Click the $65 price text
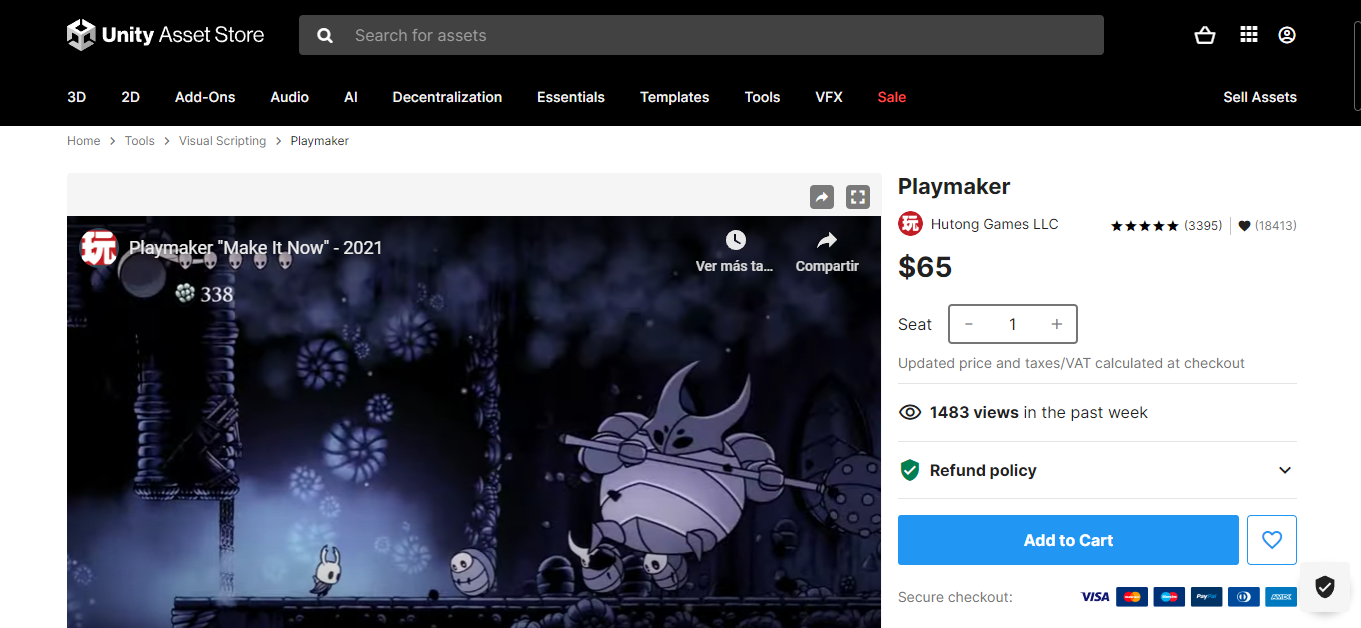 point(925,267)
